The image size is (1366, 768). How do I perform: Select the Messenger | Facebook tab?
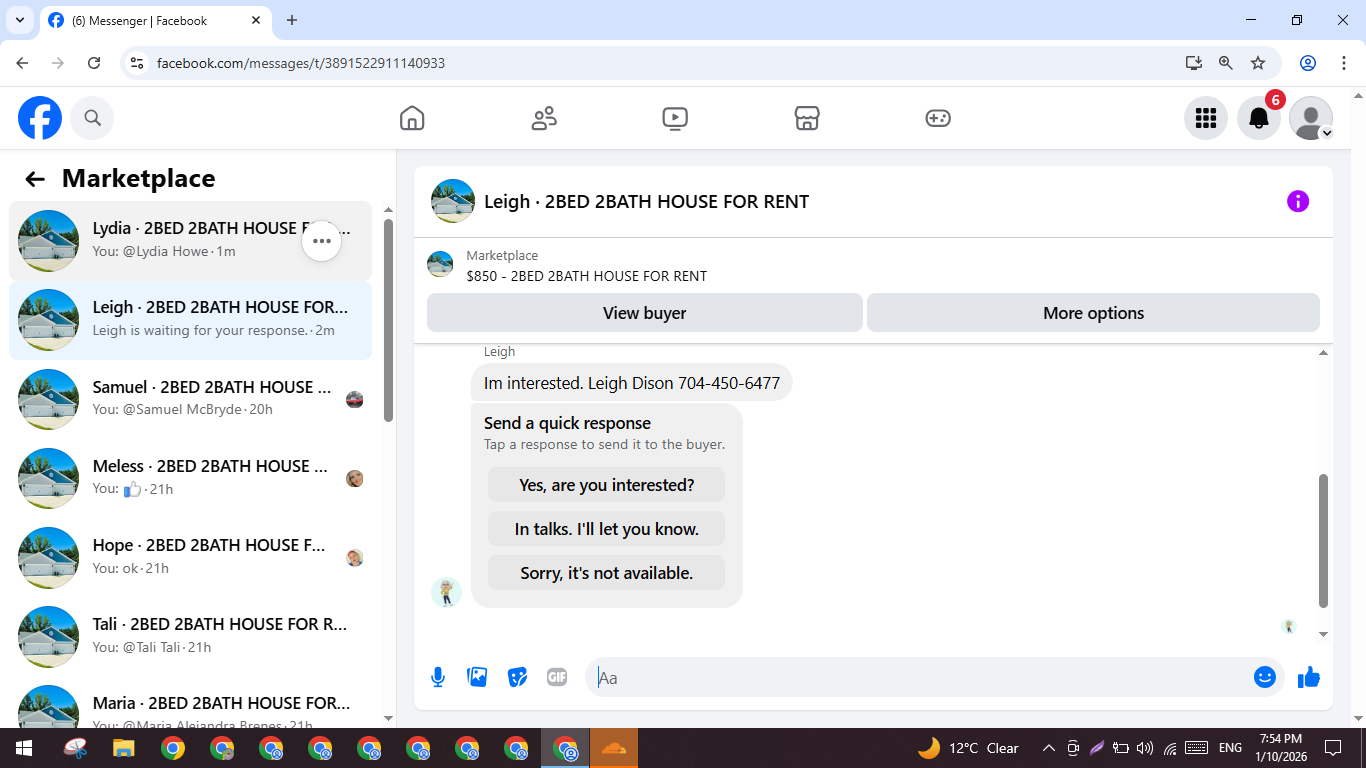155,20
